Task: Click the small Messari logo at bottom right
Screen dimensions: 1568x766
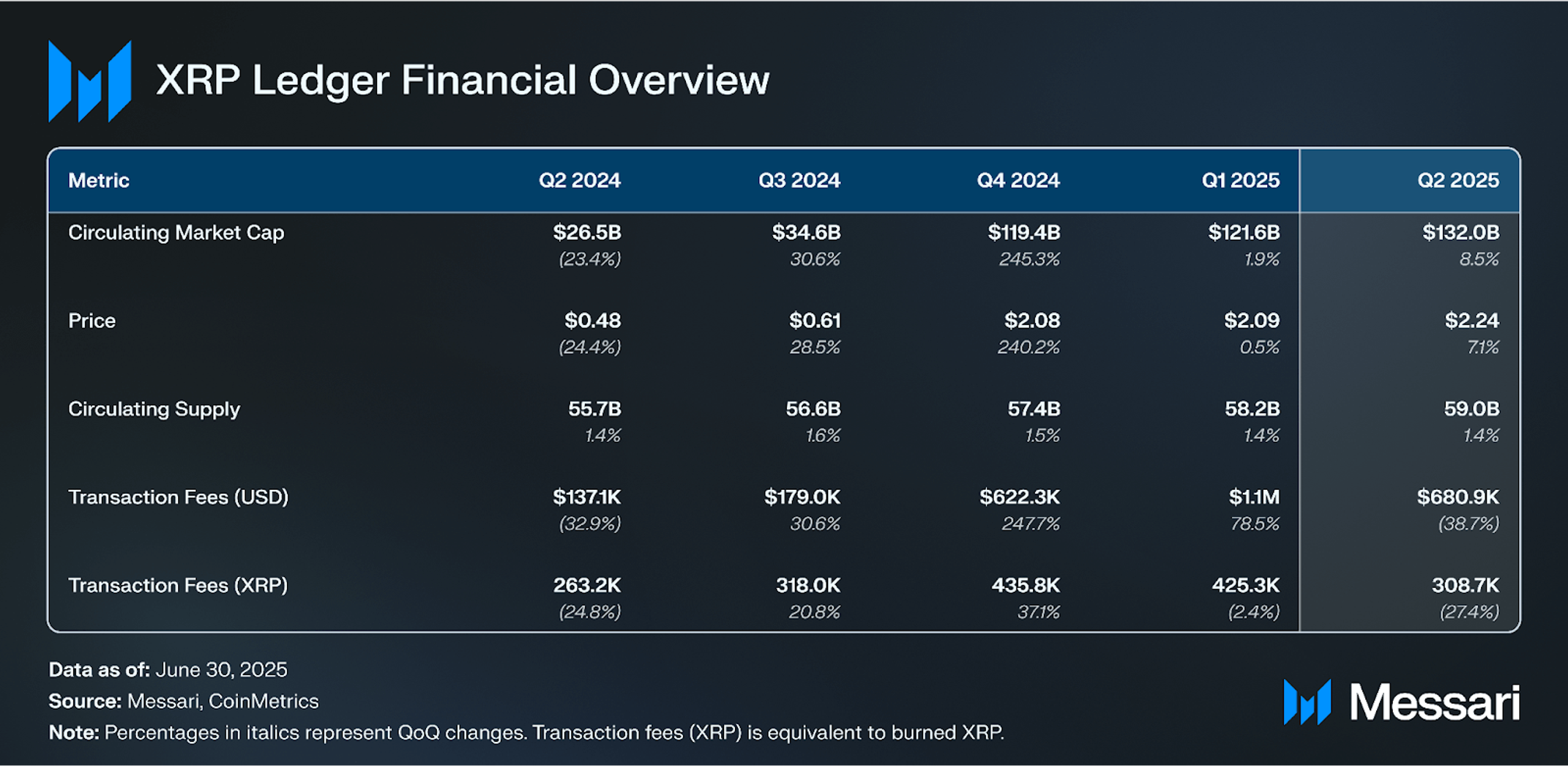Action: tap(1307, 702)
